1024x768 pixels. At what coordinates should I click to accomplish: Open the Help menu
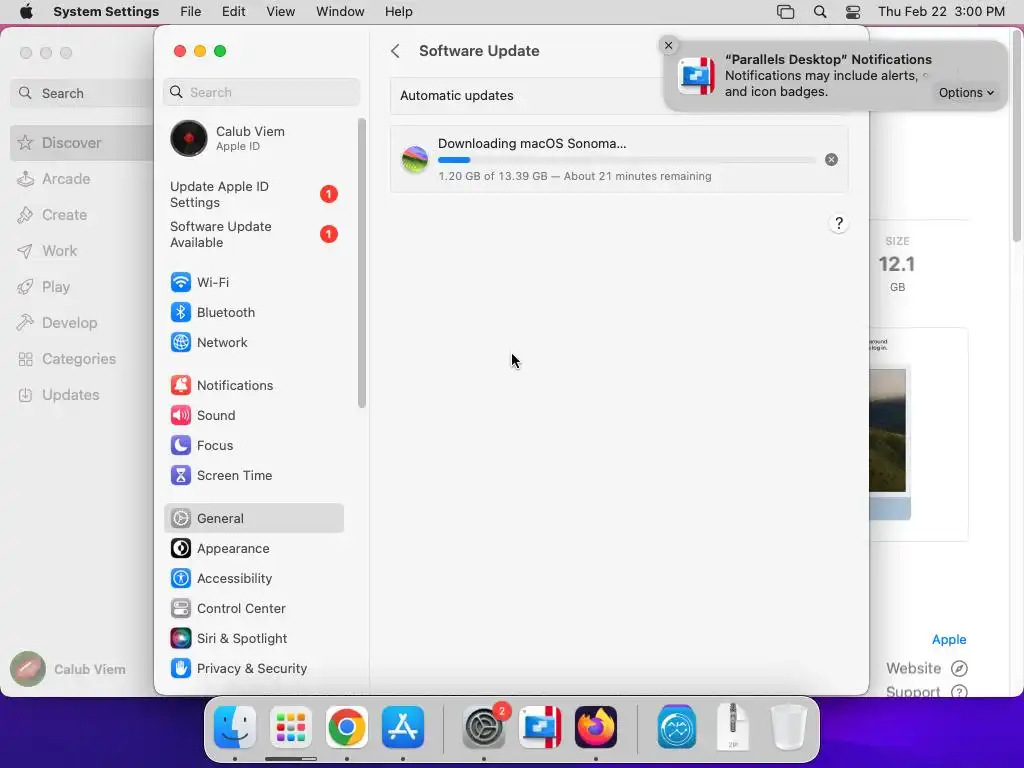398,12
